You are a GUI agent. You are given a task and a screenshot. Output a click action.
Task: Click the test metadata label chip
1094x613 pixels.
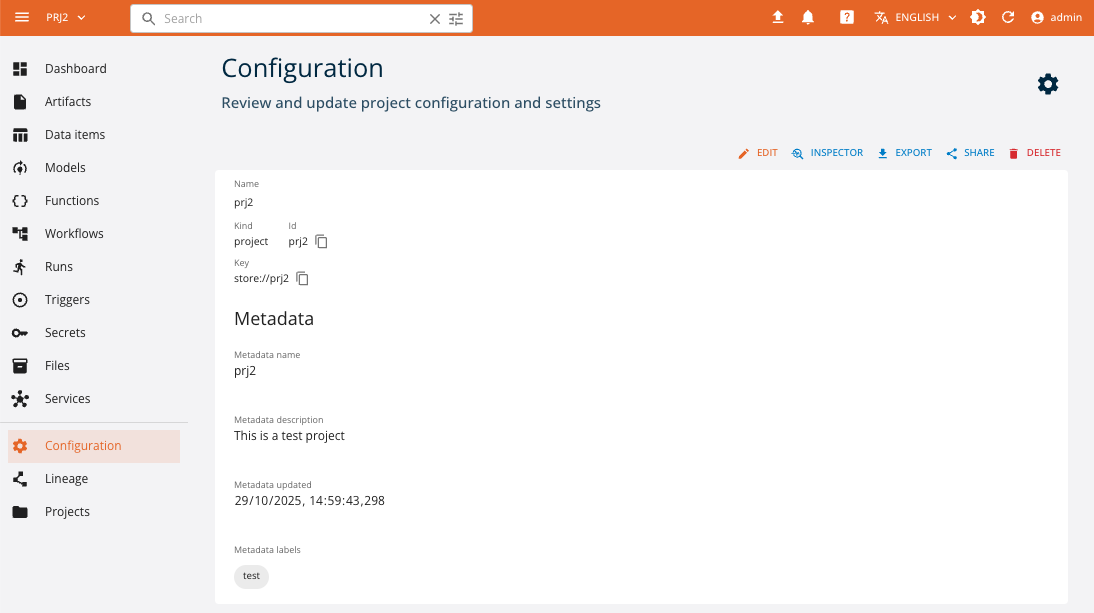click(x=251, y=576)
